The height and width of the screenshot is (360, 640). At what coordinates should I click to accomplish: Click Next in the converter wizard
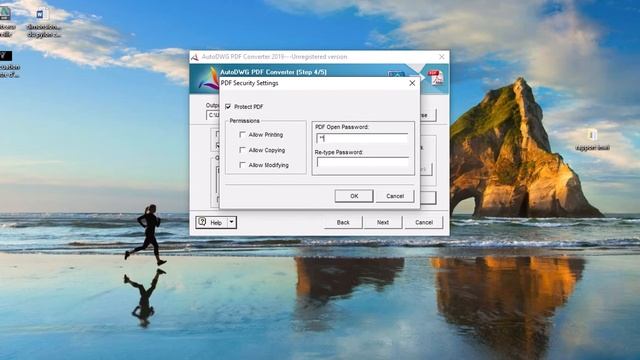click(x=382, y=222)
